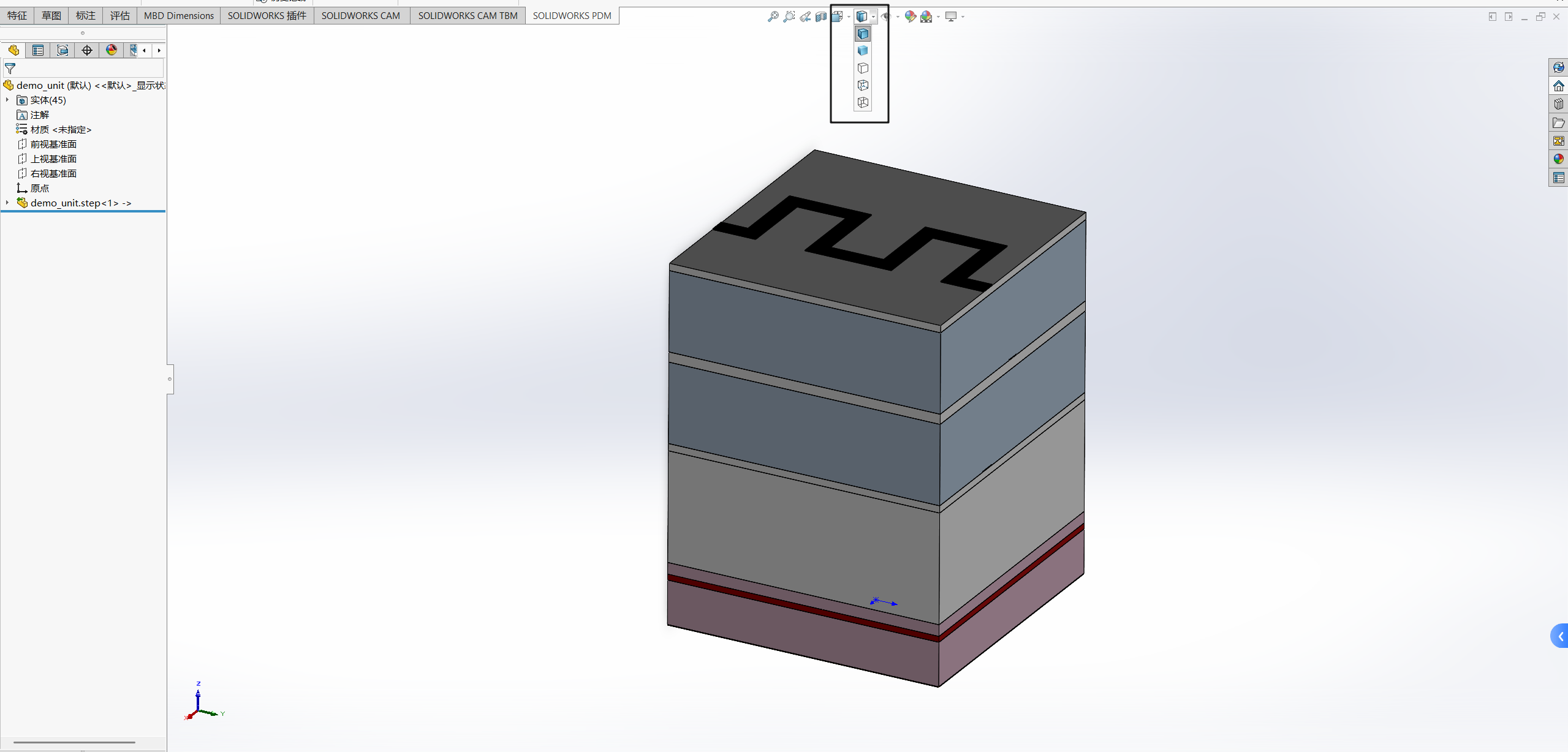The width and height of the screenshot is (1568, 752).
Task: Open the Custom Properties task pane
Action: [1559, 178]
